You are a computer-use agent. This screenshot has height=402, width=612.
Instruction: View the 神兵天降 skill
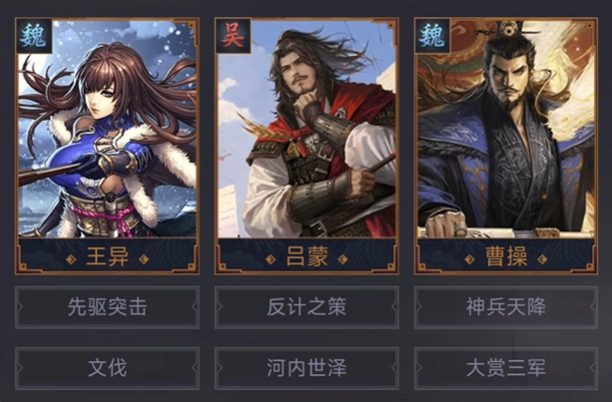506,307
